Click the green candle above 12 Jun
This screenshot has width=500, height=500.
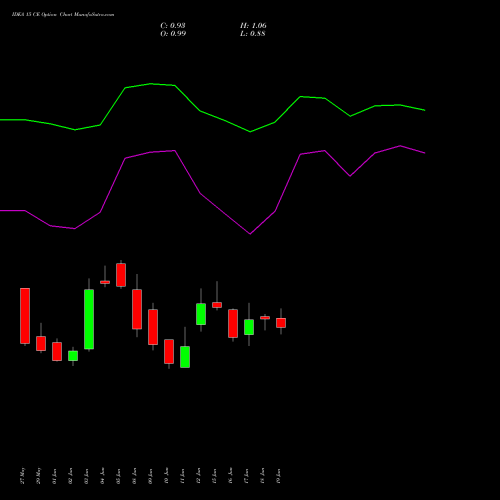tap(201, 314)
